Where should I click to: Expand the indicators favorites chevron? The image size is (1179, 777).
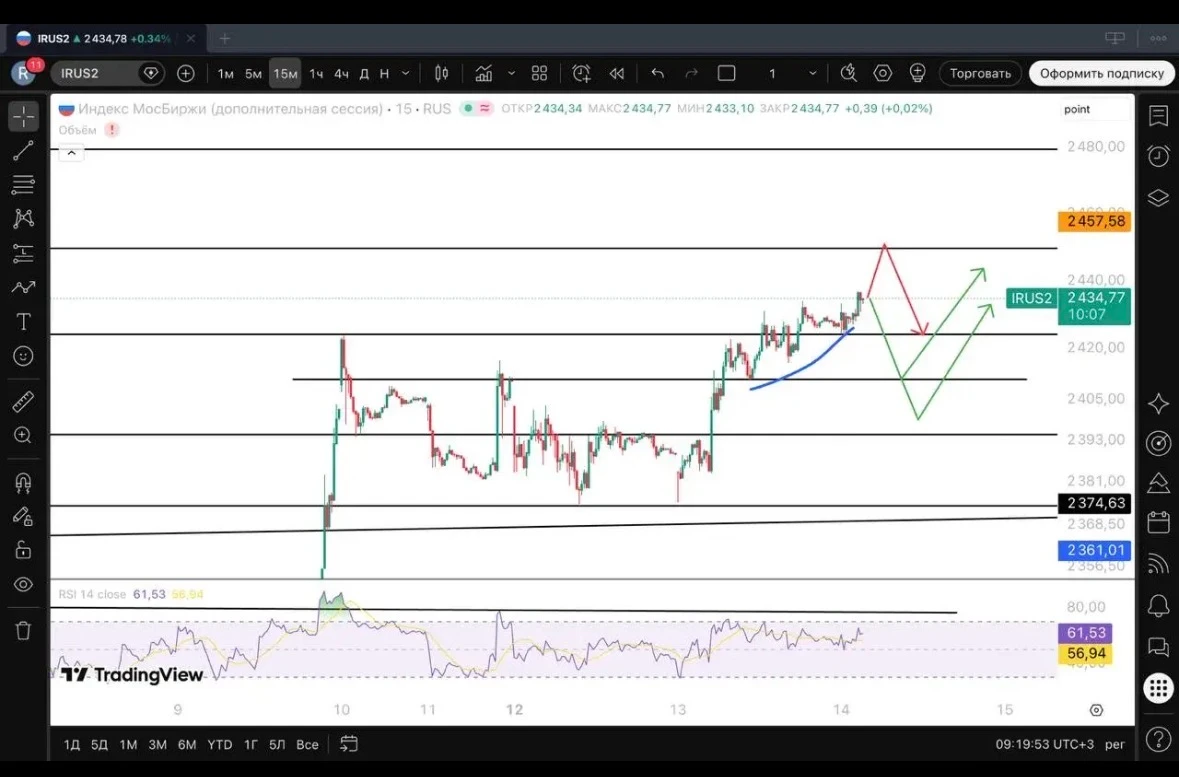coord(511,73)
